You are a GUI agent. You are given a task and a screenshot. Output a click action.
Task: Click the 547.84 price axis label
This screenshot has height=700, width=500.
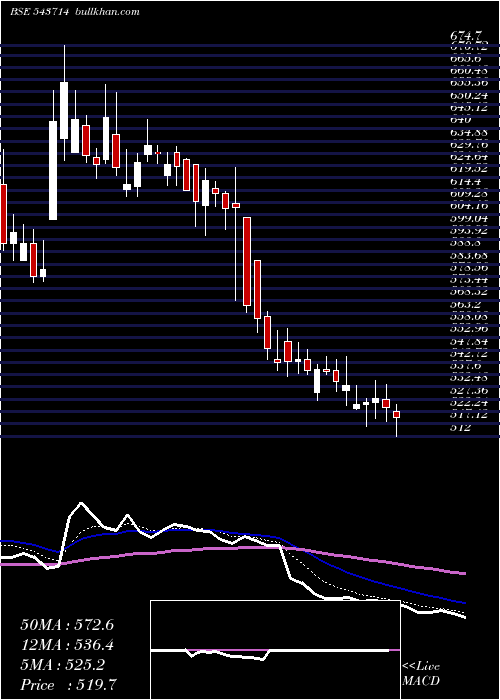[x=468, y=342]
